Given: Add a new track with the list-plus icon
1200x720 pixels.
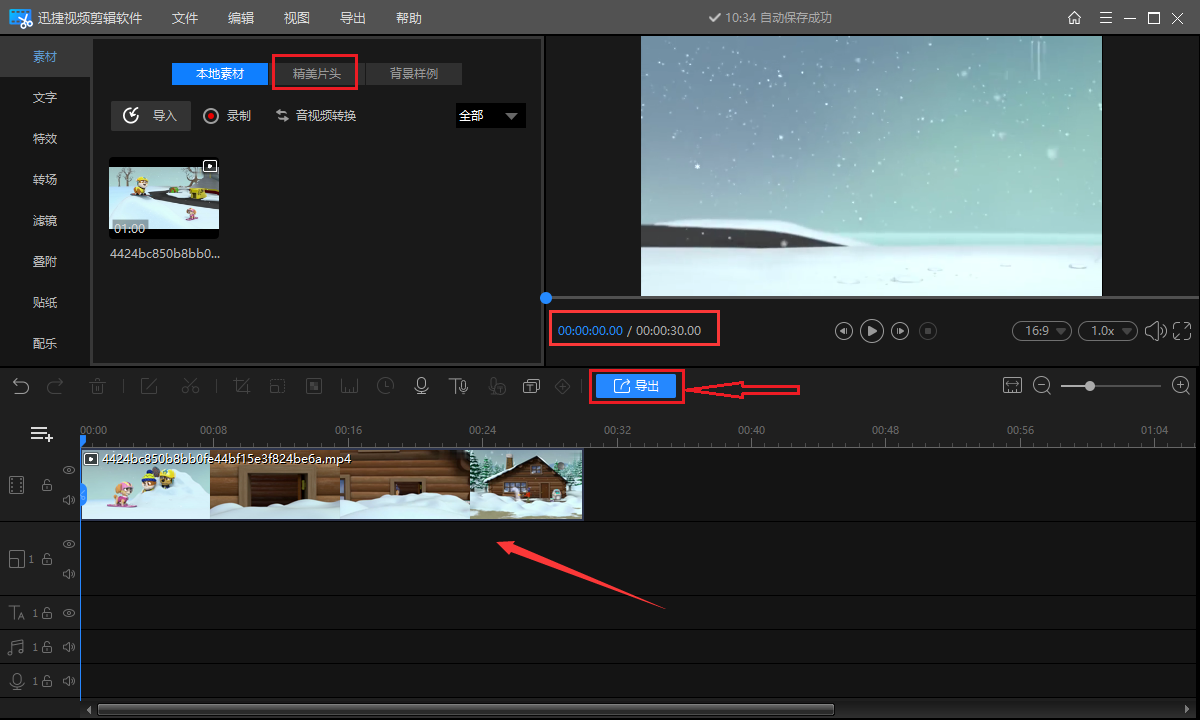Looking at the screenshot, I should 41,434.
